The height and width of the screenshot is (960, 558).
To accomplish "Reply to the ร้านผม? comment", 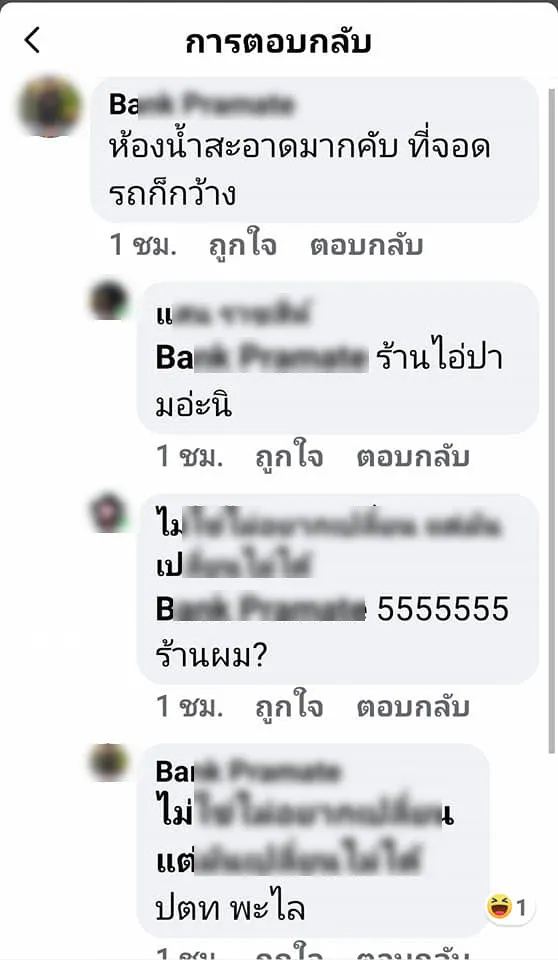I will point(413,707).
